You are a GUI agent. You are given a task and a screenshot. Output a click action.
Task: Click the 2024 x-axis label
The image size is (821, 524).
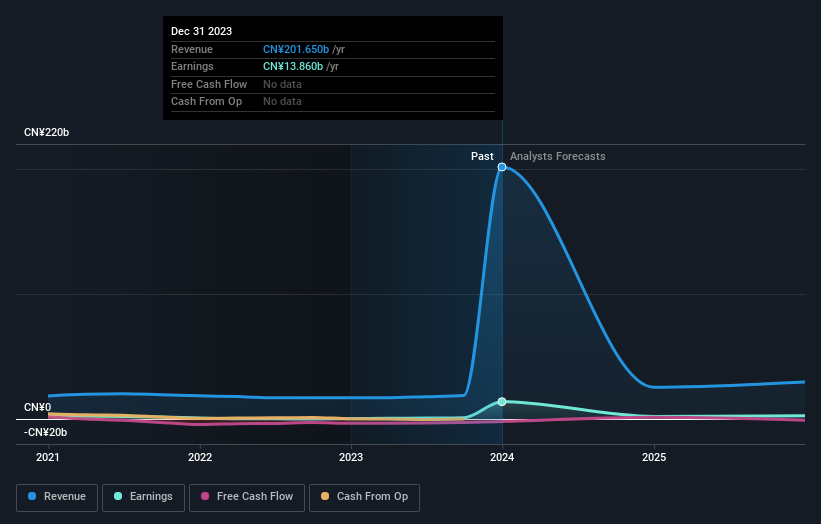pos(502,458)
